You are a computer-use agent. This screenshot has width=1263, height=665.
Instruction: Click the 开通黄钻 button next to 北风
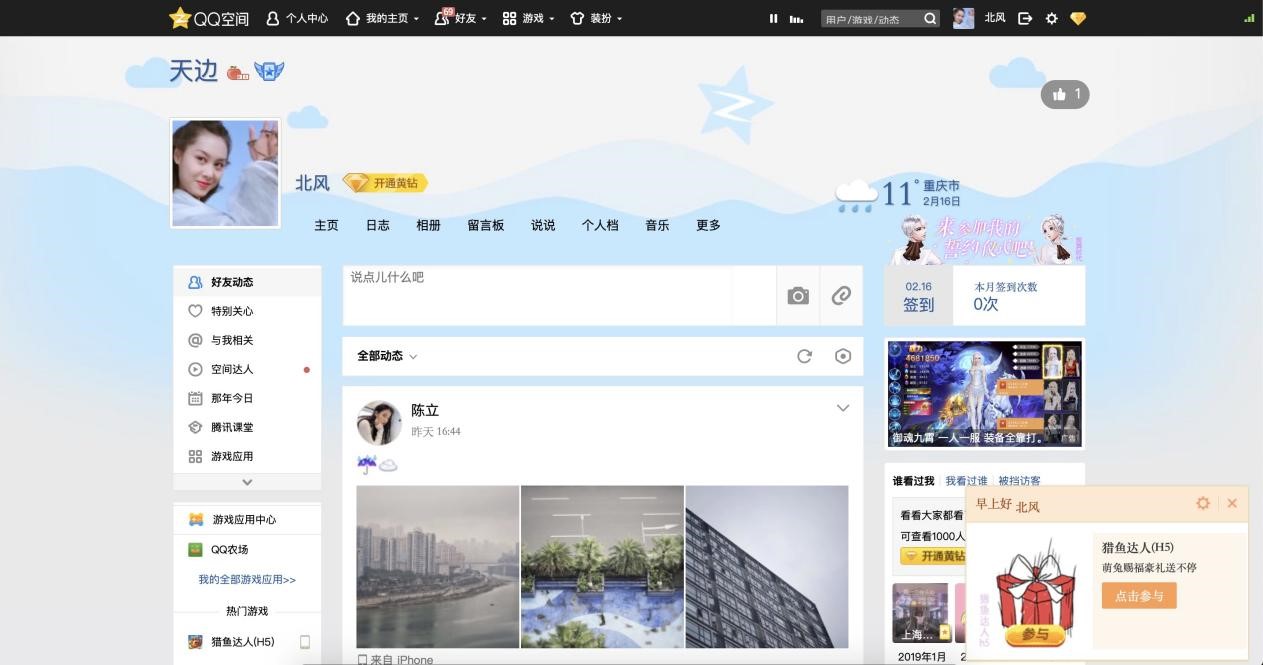point(386,183)
